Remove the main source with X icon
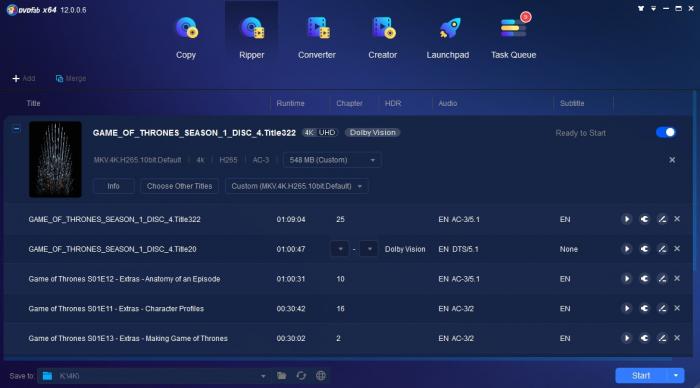This screenshot has width=700, height=388. click(672, 160)
